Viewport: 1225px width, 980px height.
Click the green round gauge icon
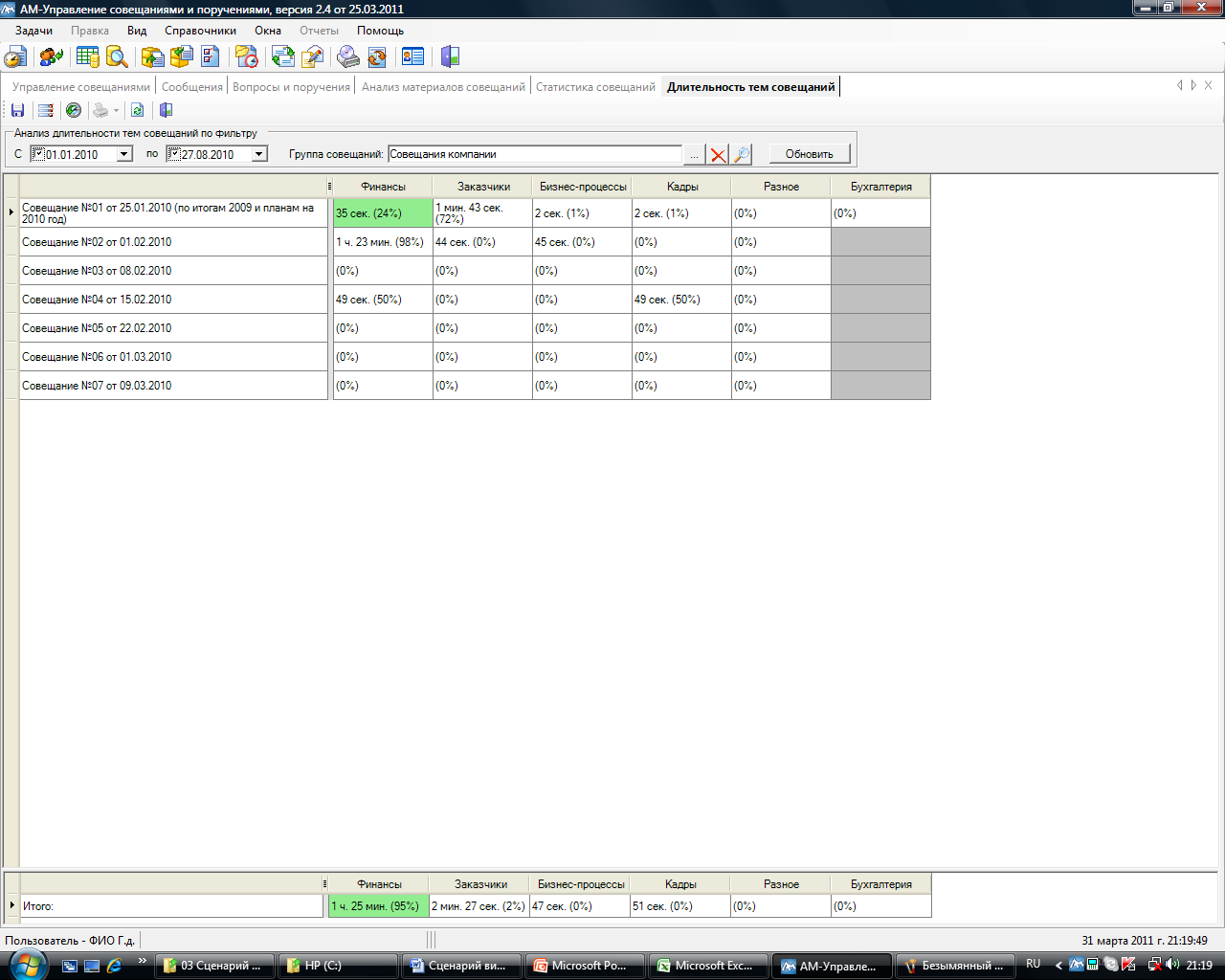[73, 110]
